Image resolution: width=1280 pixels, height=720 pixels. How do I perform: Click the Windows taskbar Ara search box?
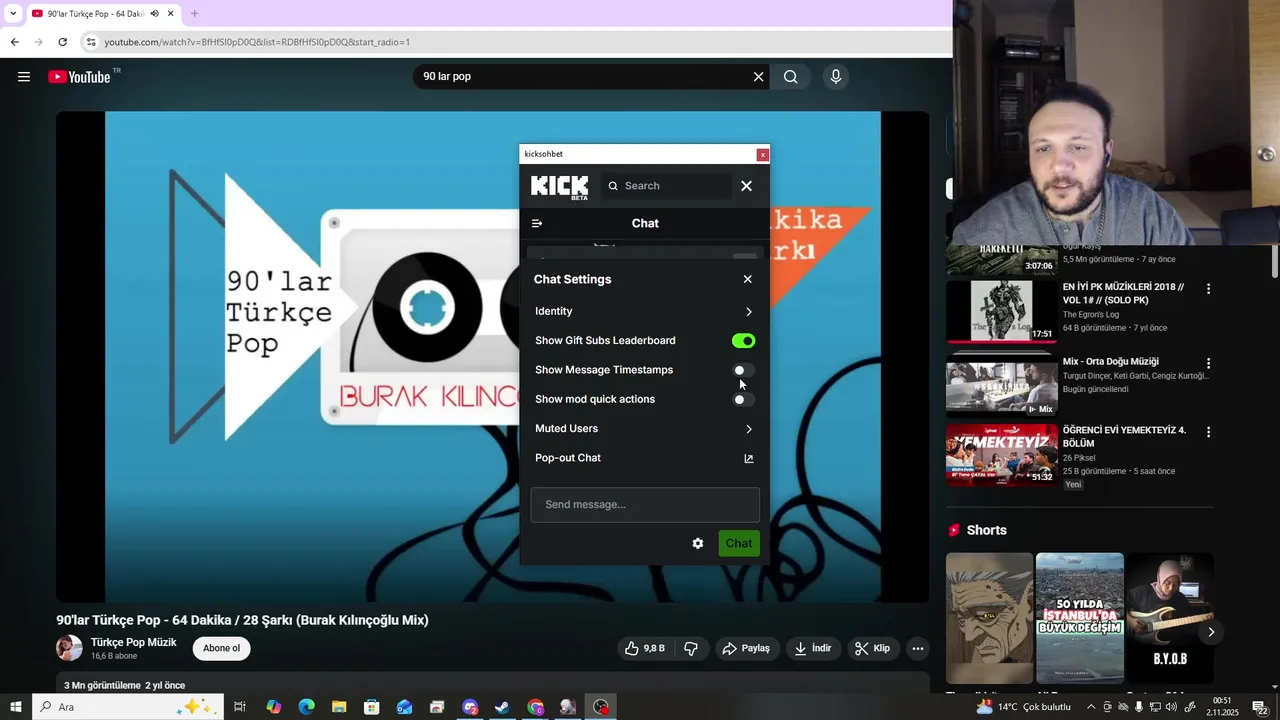[128, 707]
